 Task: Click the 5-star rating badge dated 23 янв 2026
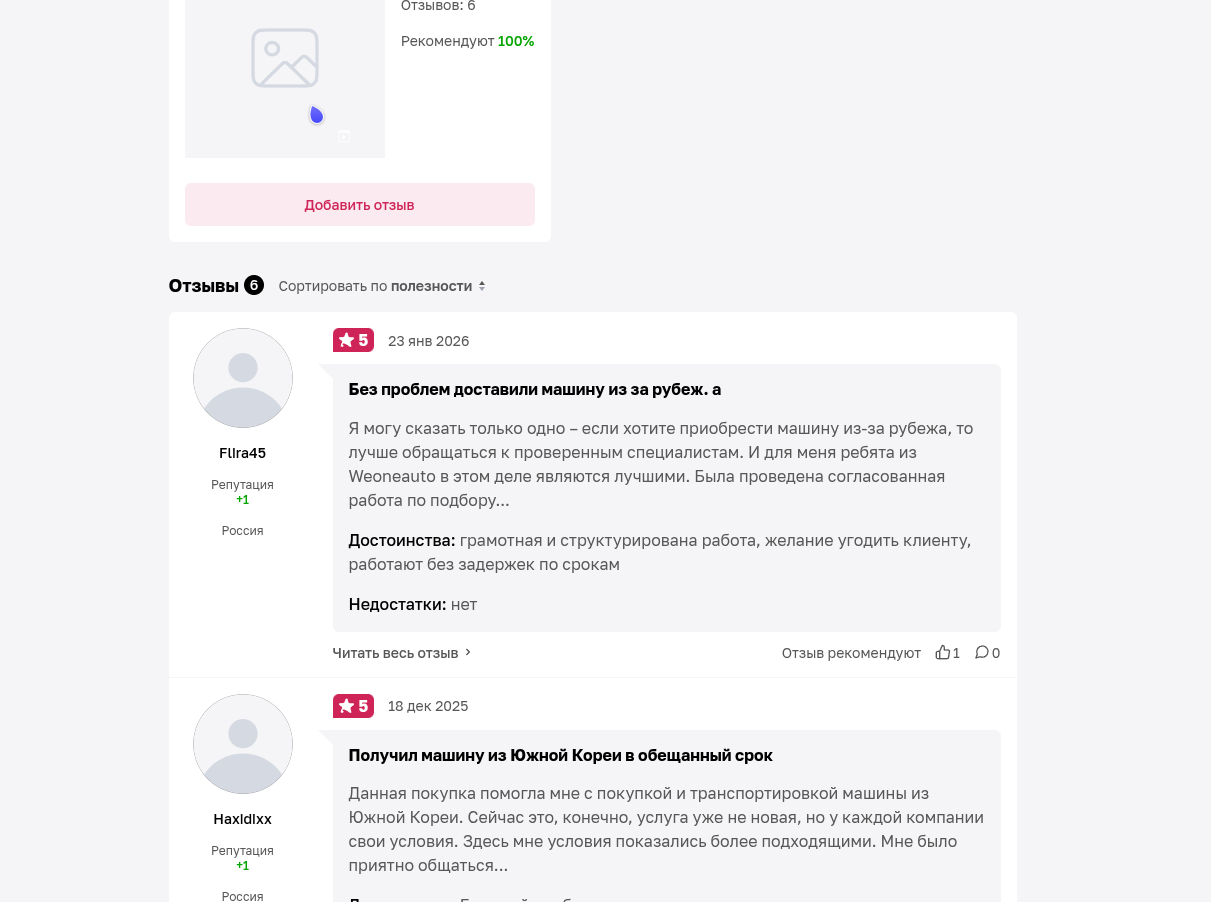click(353, 340)
